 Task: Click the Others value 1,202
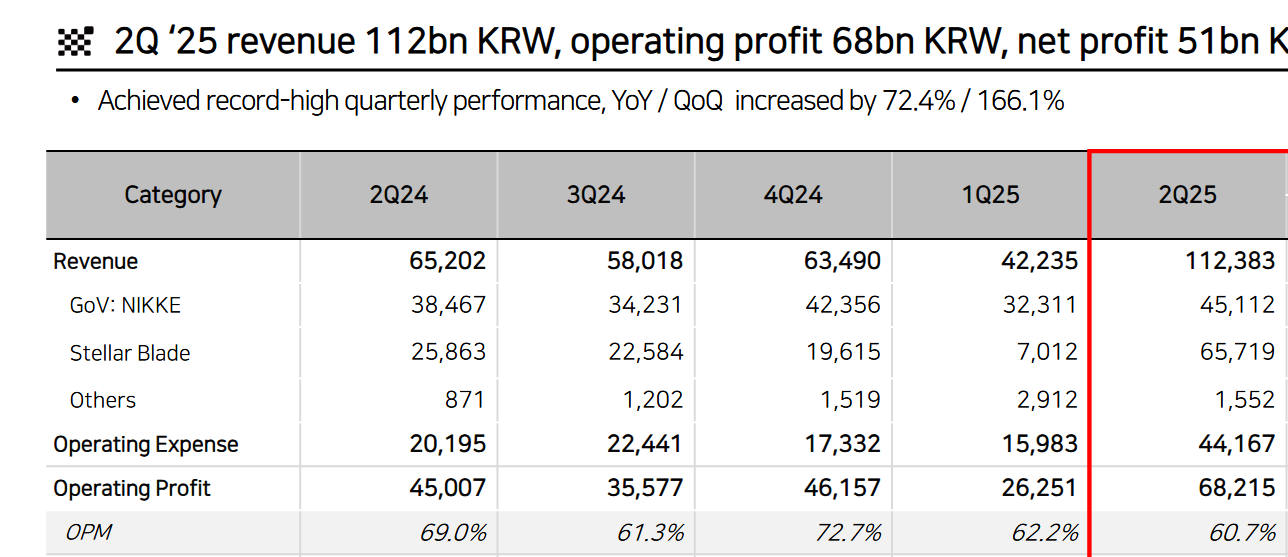pos(652,400)
